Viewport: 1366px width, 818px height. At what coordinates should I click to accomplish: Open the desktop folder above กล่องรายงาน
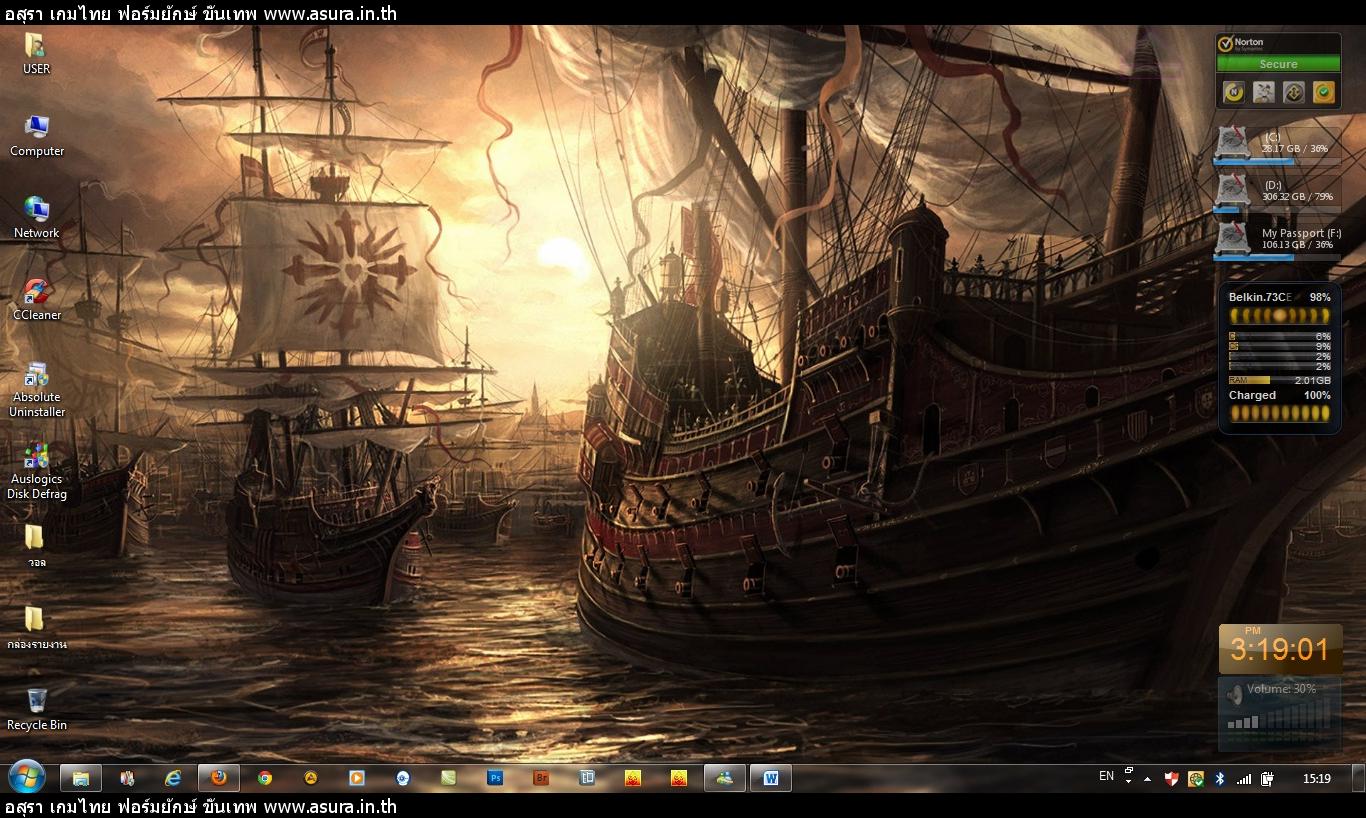point(36,545)
